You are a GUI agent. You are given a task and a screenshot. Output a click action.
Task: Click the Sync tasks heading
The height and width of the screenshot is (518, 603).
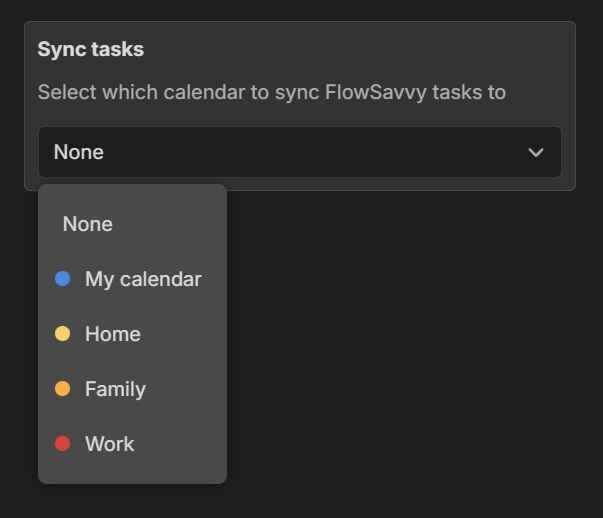coord(91,49)
